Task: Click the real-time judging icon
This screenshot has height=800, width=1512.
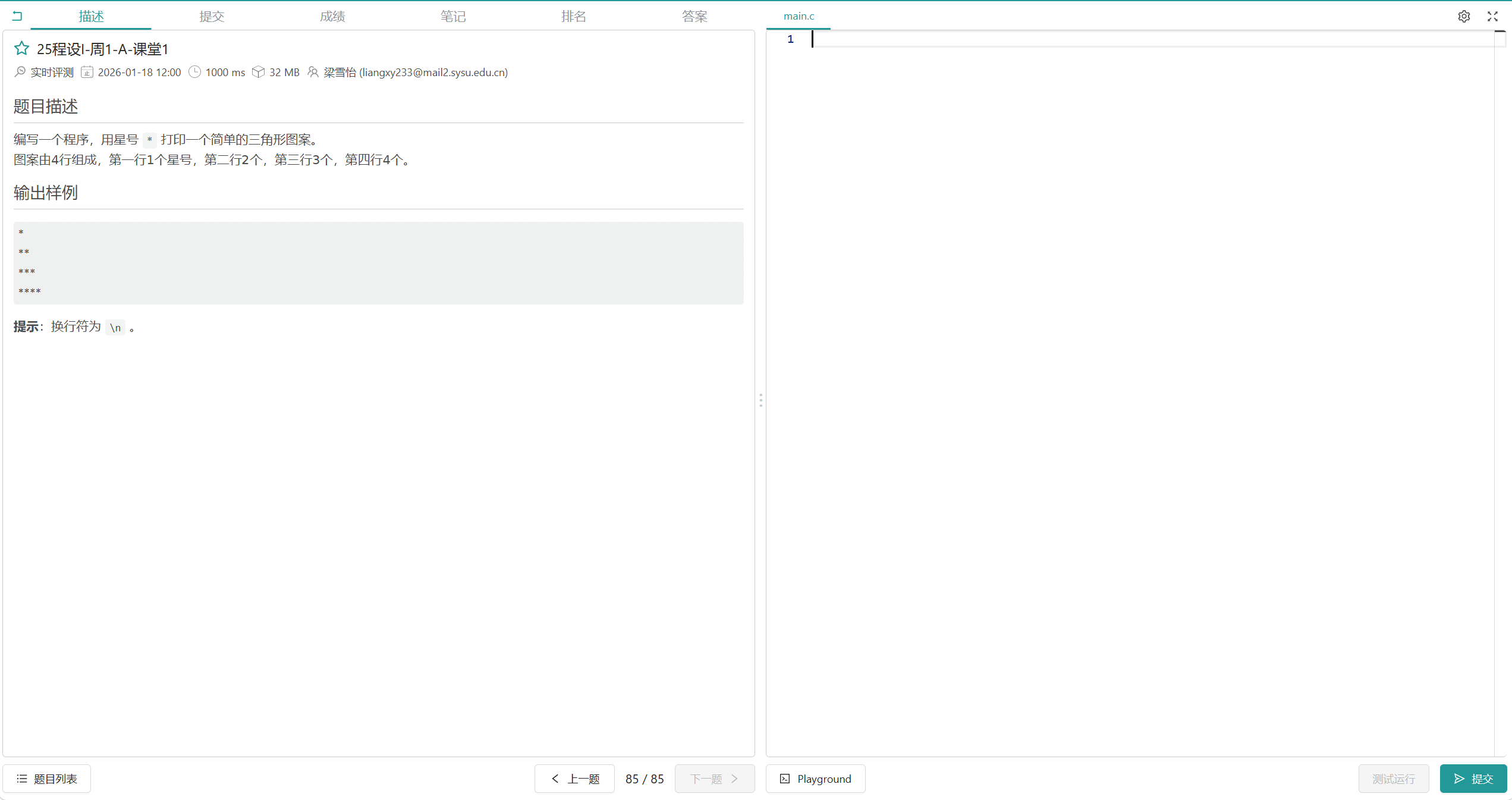Action: point(20,72)
